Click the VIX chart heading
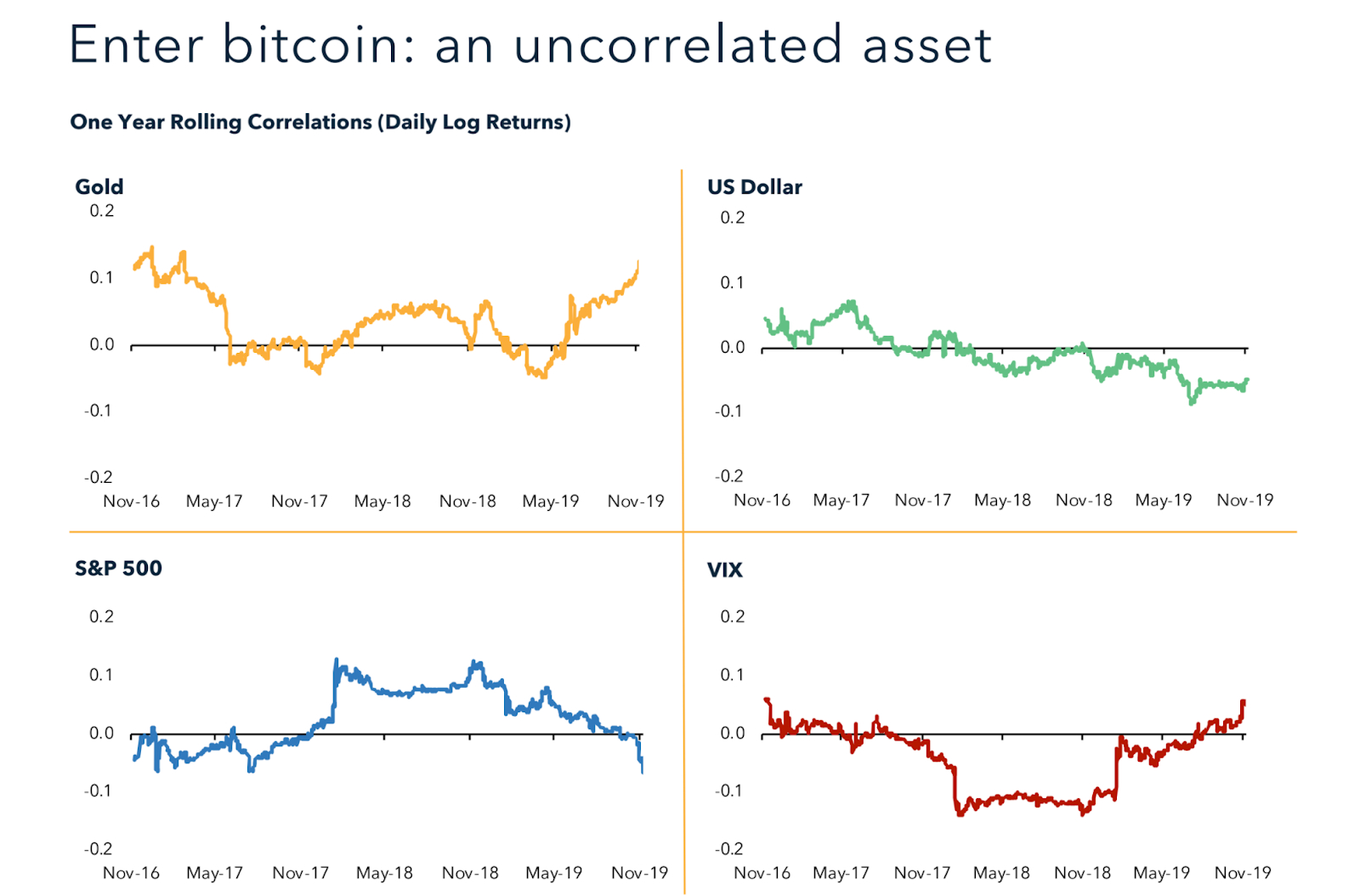This screenshot has height=896, width=1360. pos(724,570)
